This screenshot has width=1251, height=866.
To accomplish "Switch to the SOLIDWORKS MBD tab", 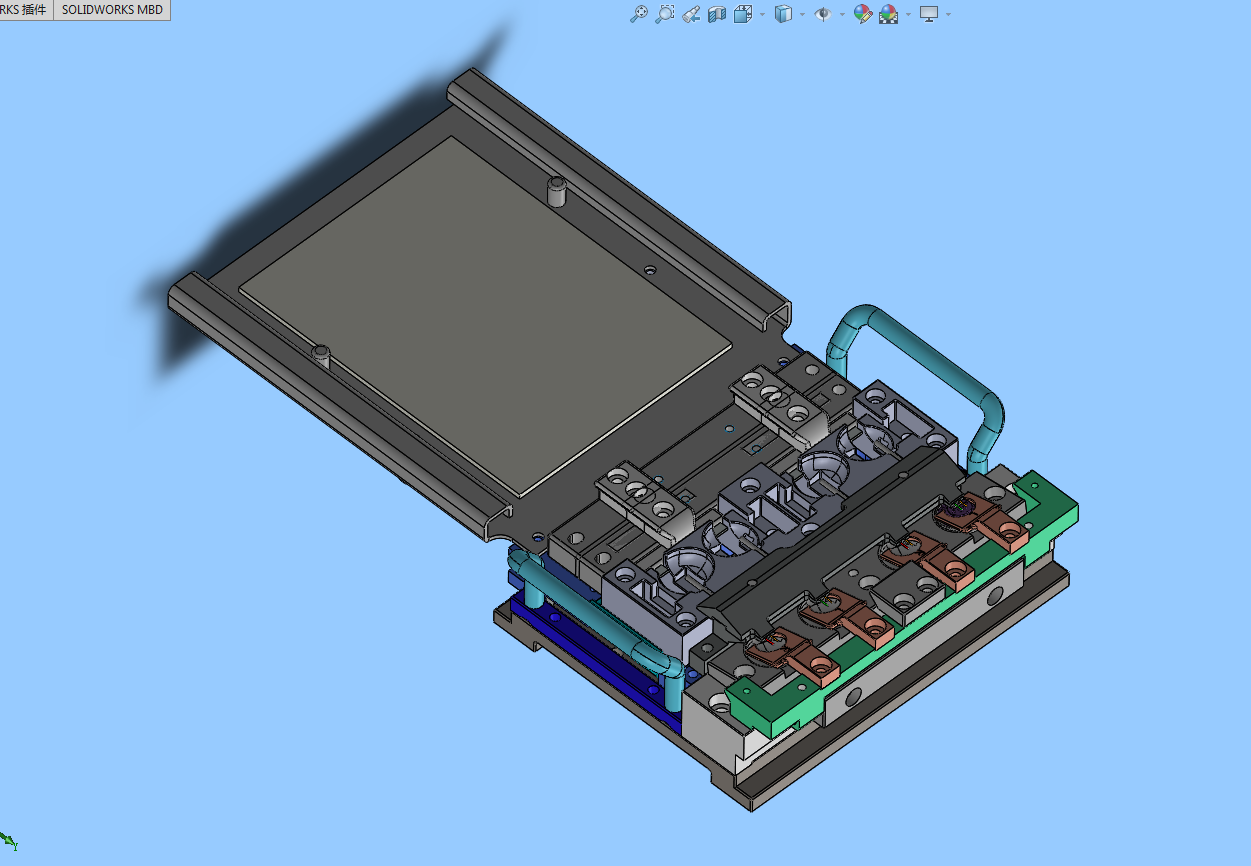I will [112, 10].
